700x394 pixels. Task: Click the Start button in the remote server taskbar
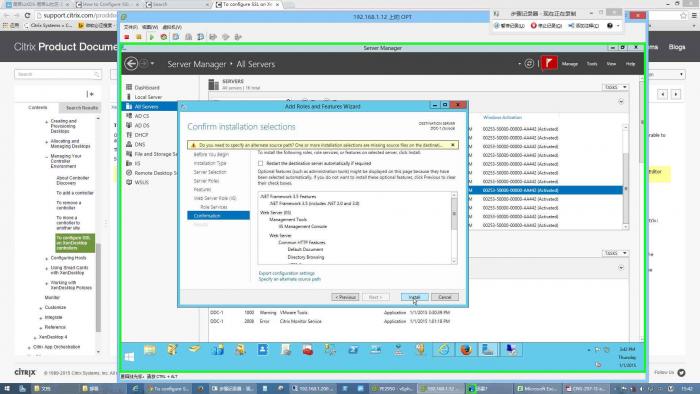click(130, 357)
